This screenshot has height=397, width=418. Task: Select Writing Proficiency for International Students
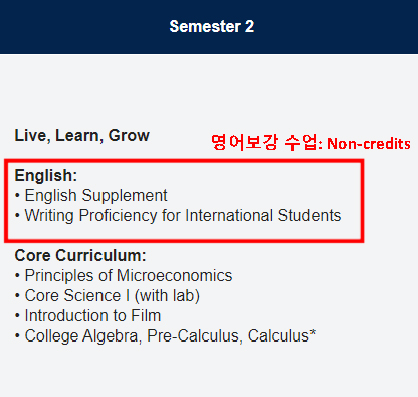(x=183, y=216)
